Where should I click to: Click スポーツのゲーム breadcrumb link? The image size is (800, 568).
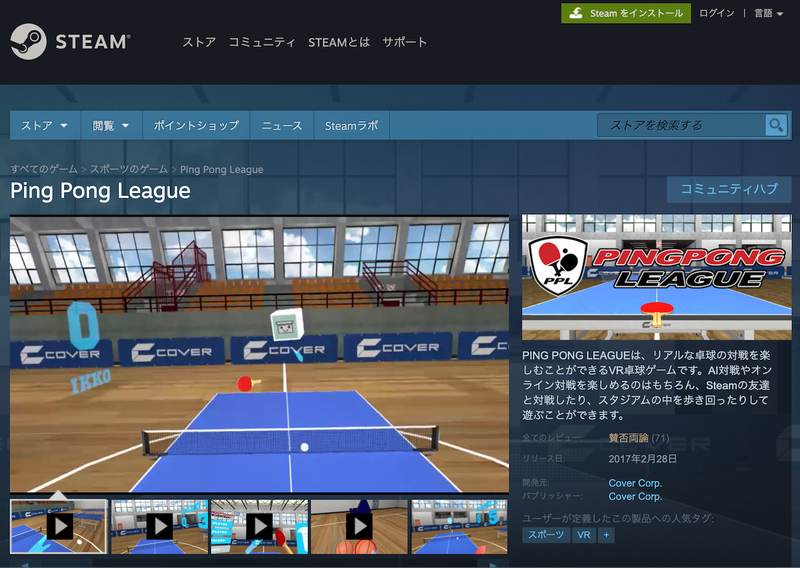pyautogui.click(x=129, y=169)
